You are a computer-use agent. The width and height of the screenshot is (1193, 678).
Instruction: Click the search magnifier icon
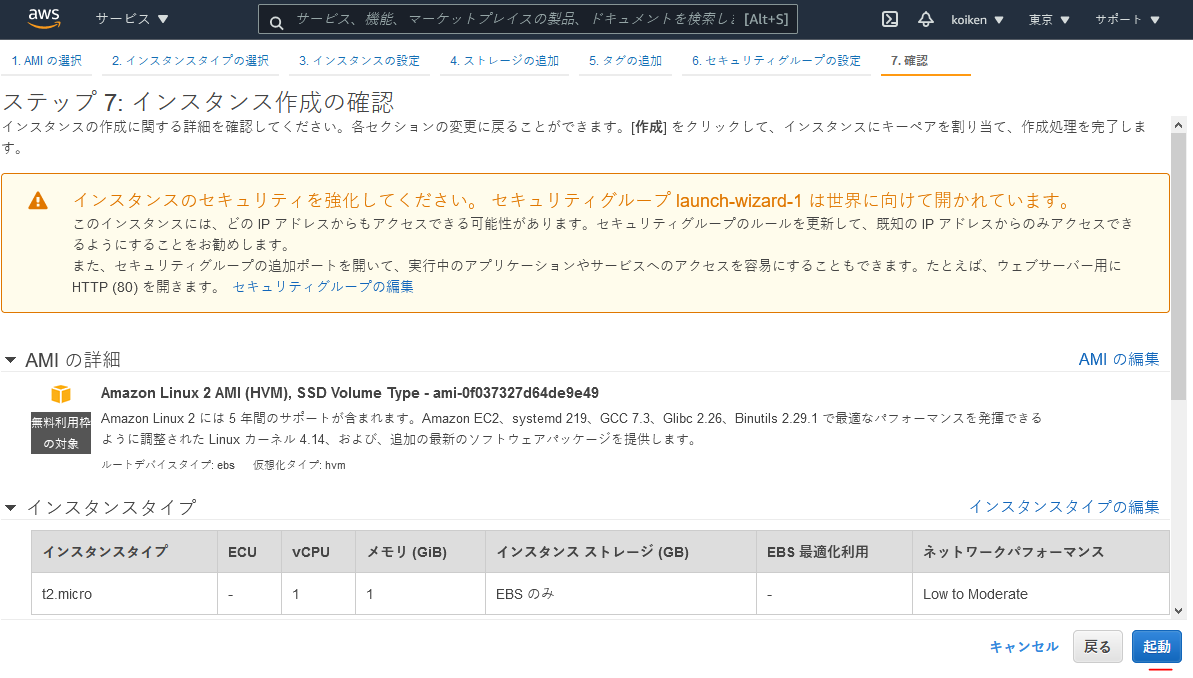[x=276, y=18]
